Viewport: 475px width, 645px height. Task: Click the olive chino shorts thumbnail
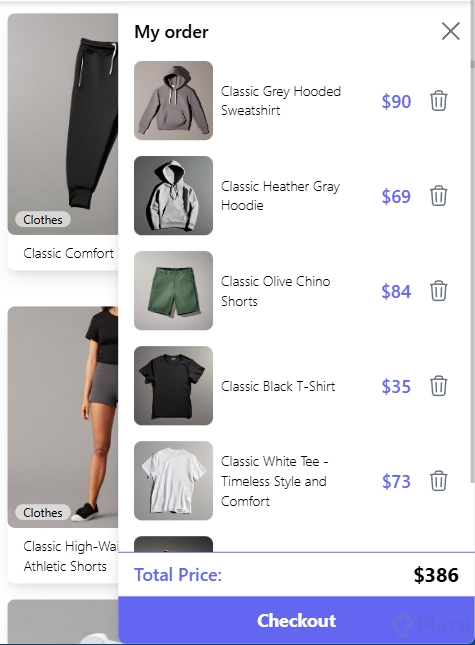(174, 290)
